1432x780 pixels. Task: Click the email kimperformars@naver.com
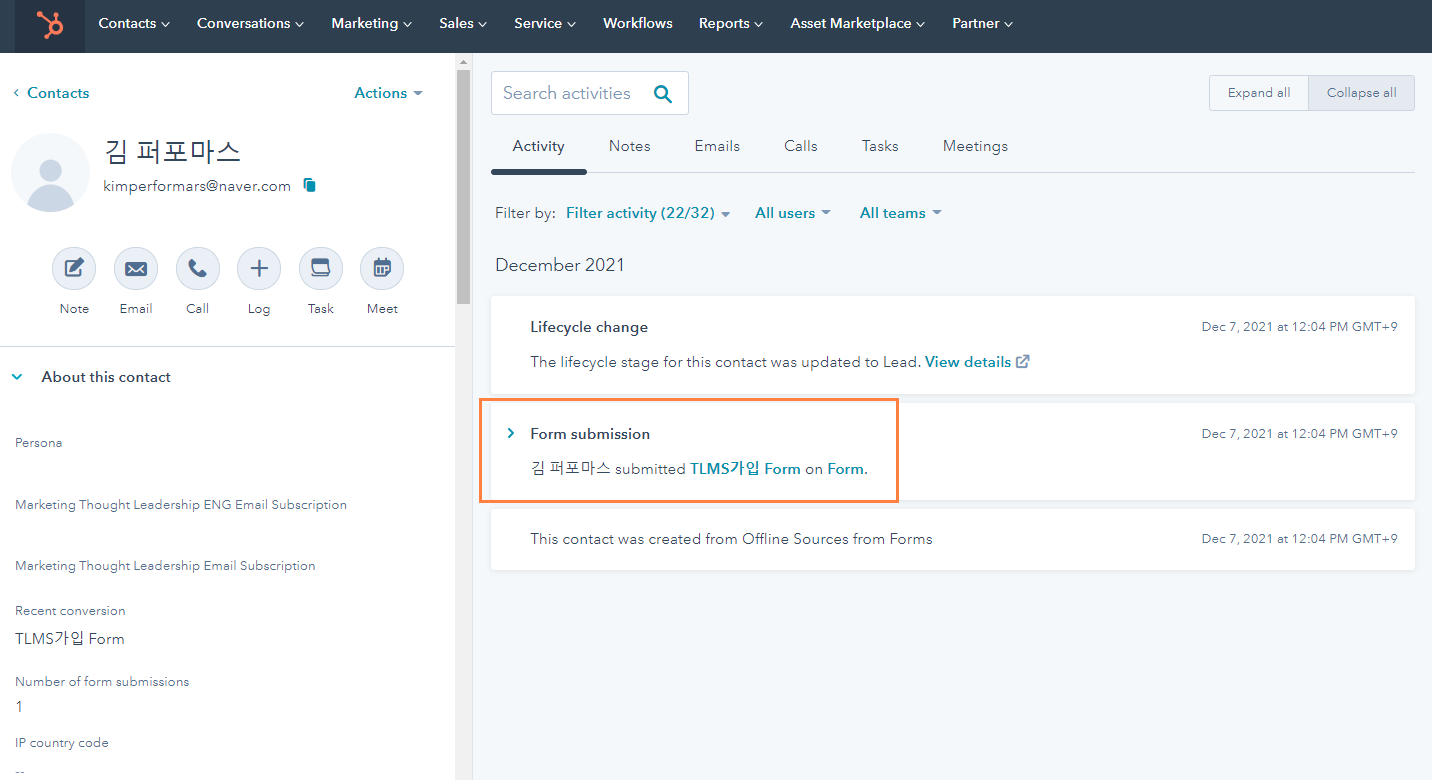(x=197, y=186)
